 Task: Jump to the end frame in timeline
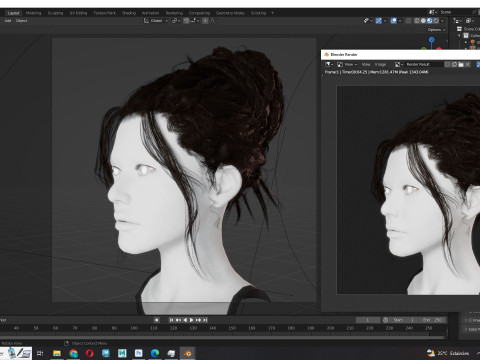(205, 320)
